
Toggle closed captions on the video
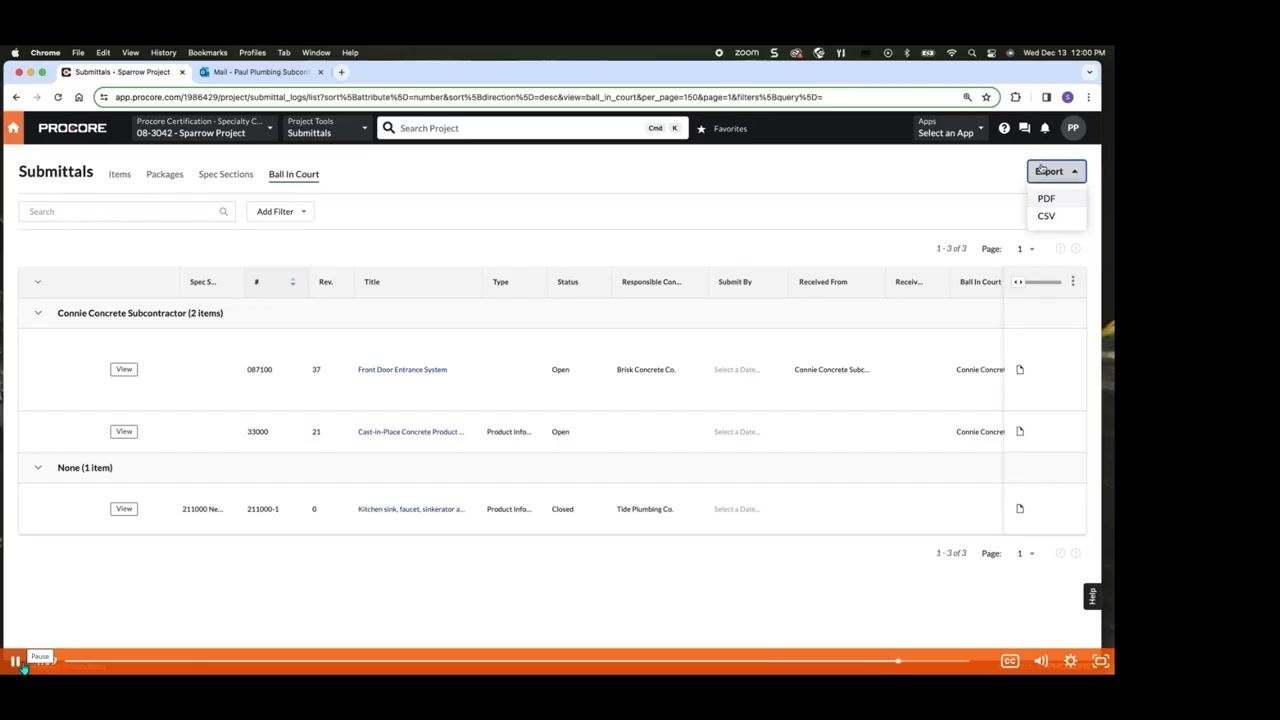tap(1010, 661)
